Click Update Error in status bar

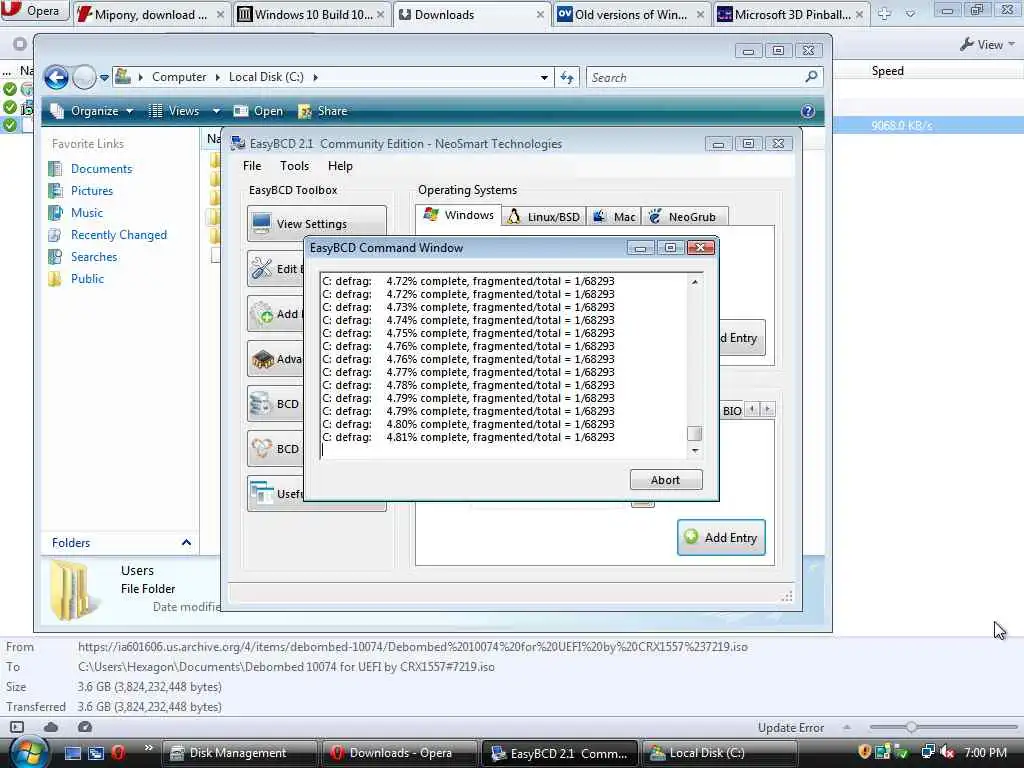coord(791,728)
